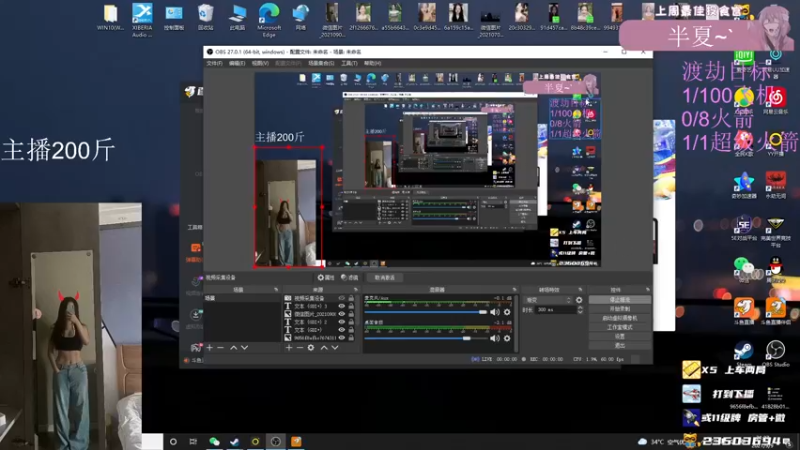Open Steam from the Windows taskbar

[235, 441]
